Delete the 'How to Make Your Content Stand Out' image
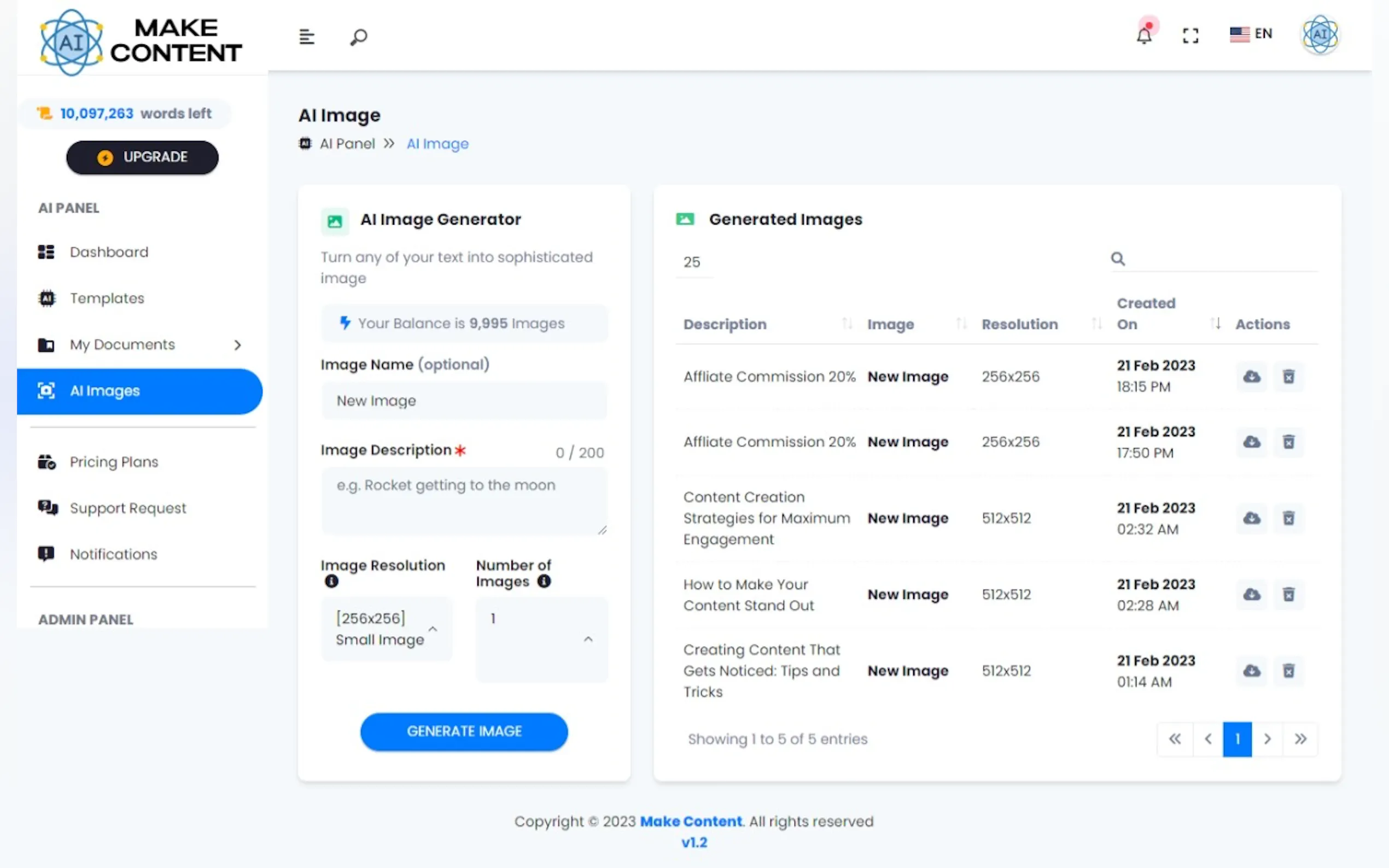The image size is (1389, 868). tap(1288, 594)
